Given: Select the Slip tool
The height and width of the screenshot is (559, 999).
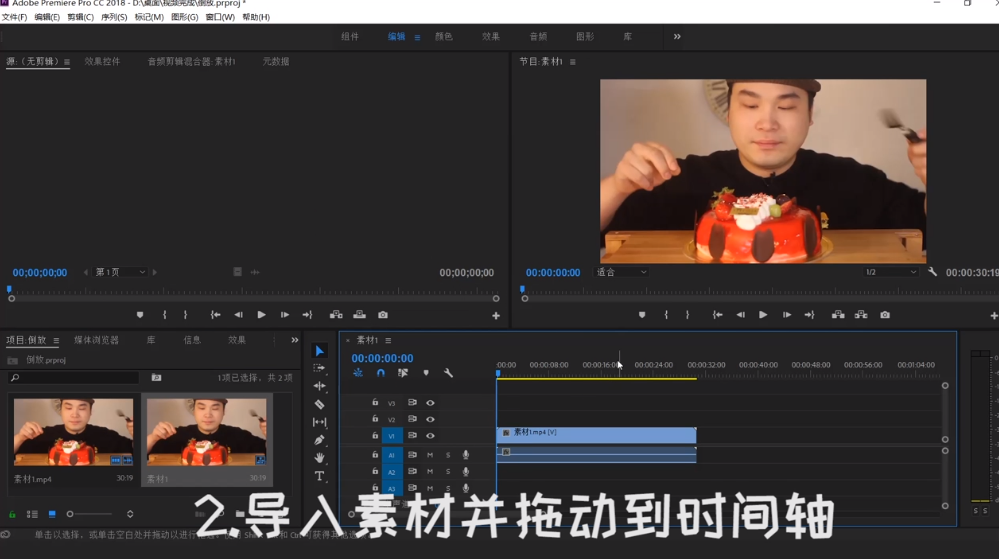Looking at the screenshot, I should click(x=319, y=422).
